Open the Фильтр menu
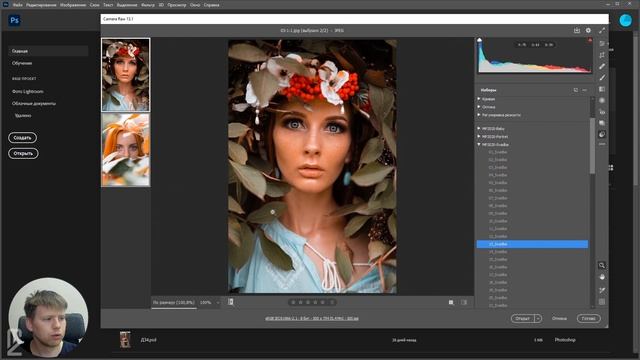The width and height of the screenshot is (640, 360). pyautogui.click(x=148, y=5)
